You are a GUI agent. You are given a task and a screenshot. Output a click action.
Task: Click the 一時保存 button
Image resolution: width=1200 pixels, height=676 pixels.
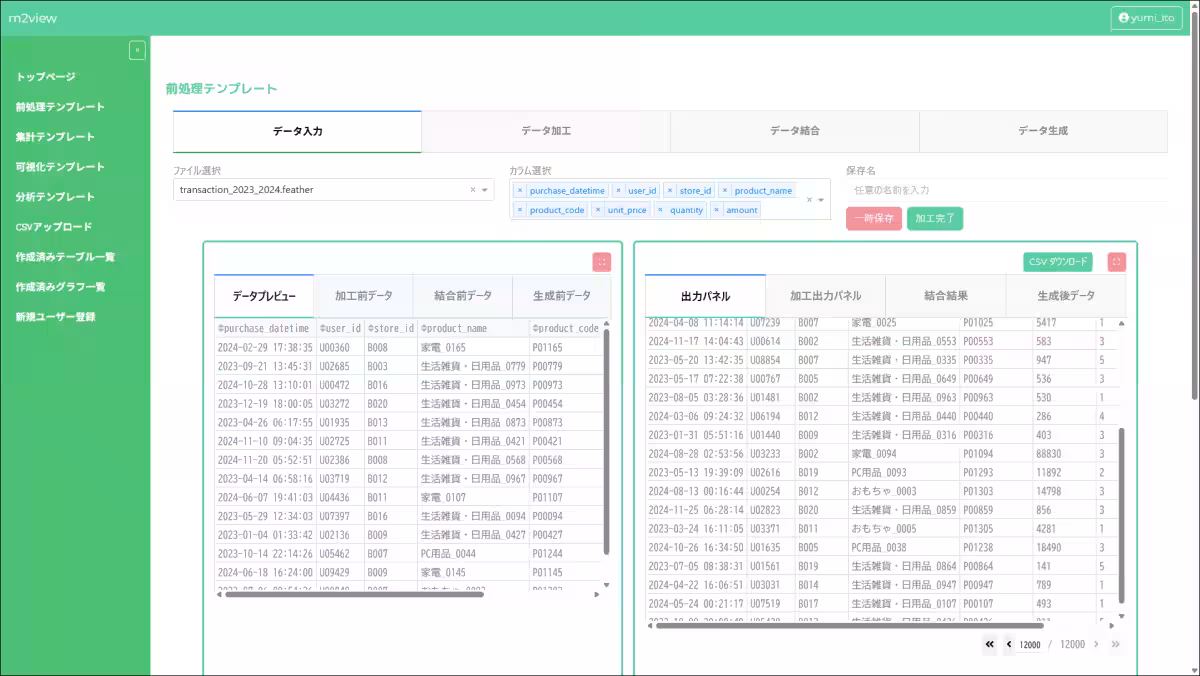(x=874, y=219)
